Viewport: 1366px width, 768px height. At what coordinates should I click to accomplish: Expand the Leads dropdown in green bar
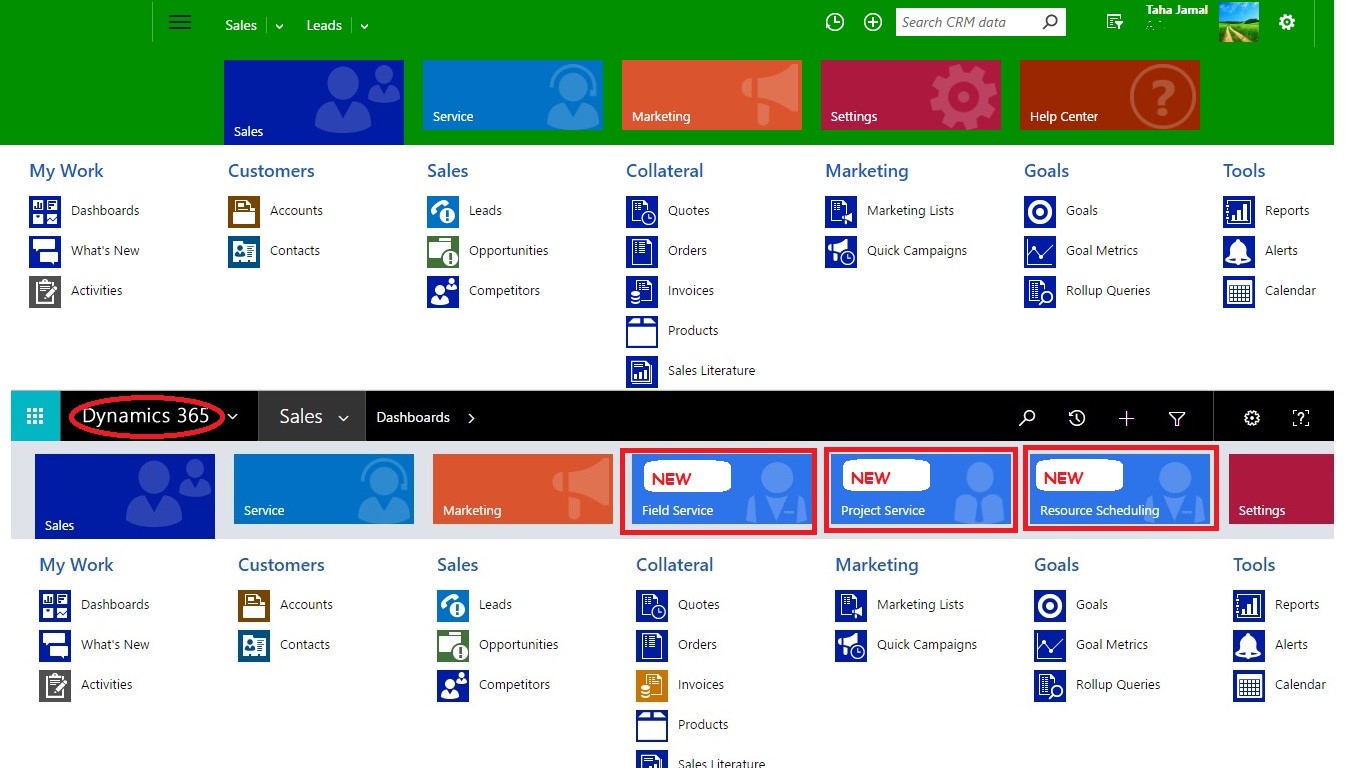click(364, 26)
